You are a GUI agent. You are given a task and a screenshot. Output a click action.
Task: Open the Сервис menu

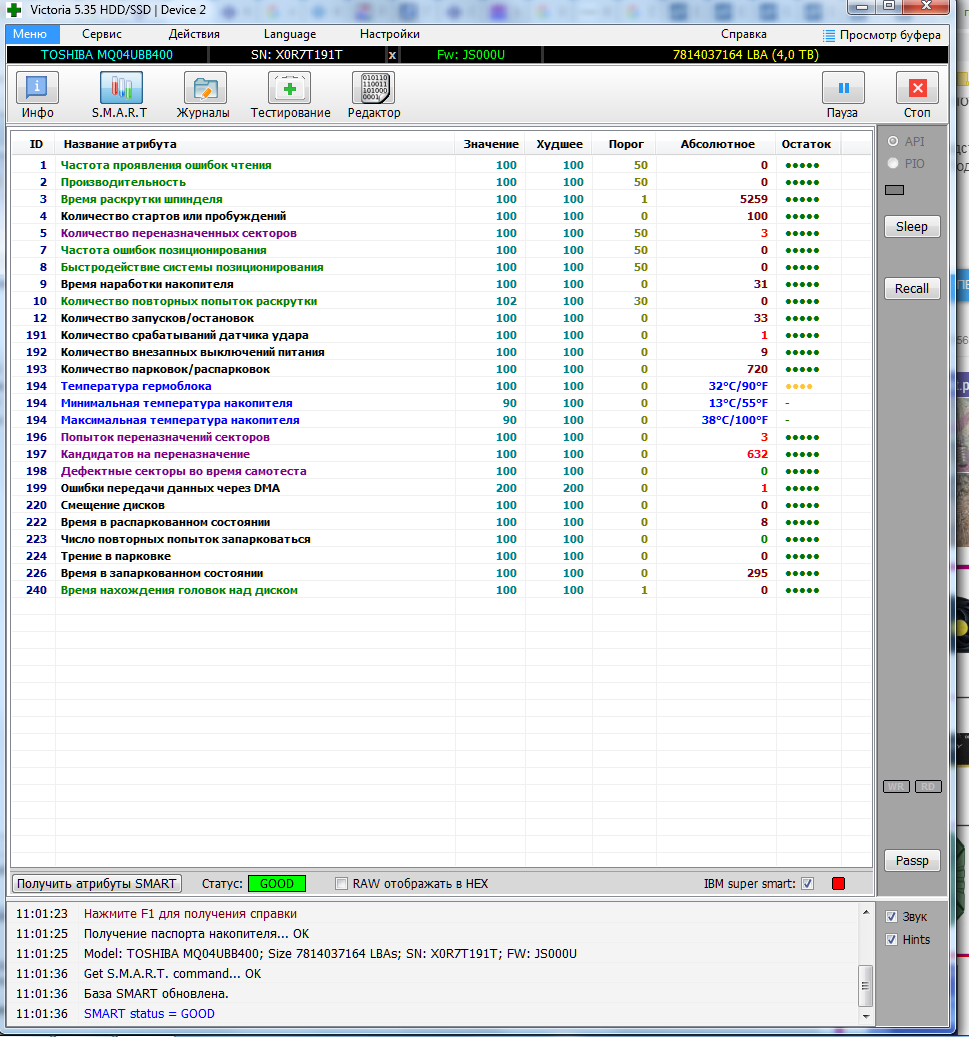click(x=102, y=34)
